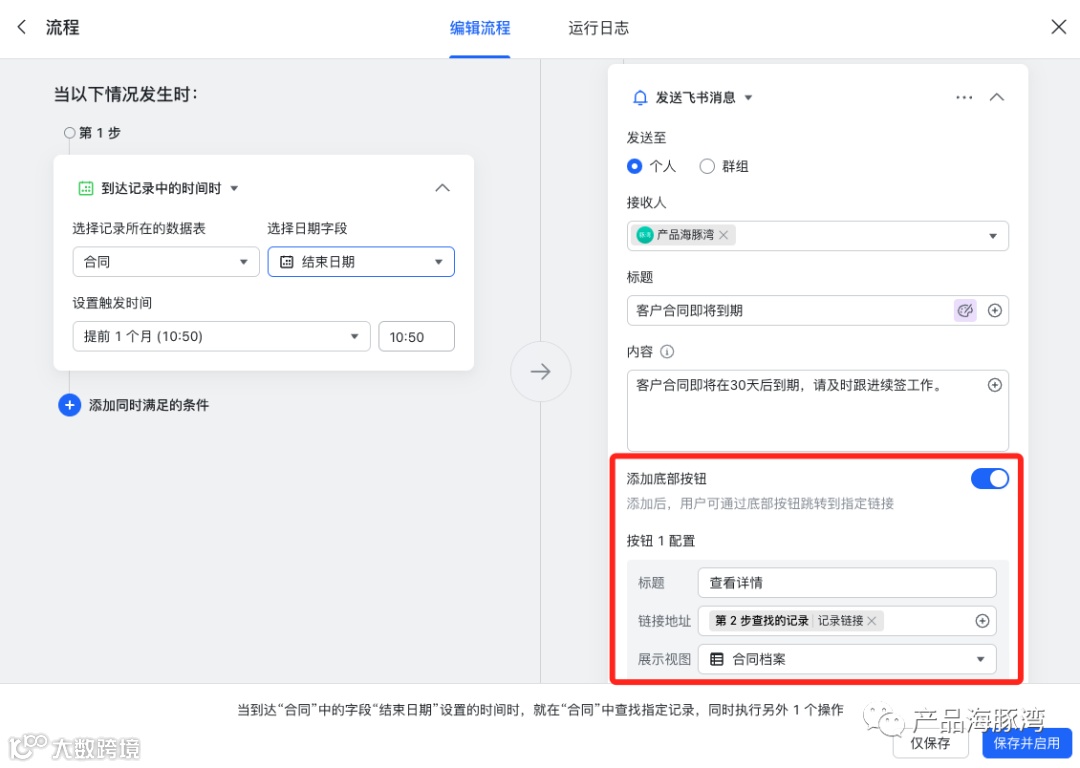Click 添加同时满足的条件 link text
This screenshot has width=1080, height=768.
coord(149,405)
